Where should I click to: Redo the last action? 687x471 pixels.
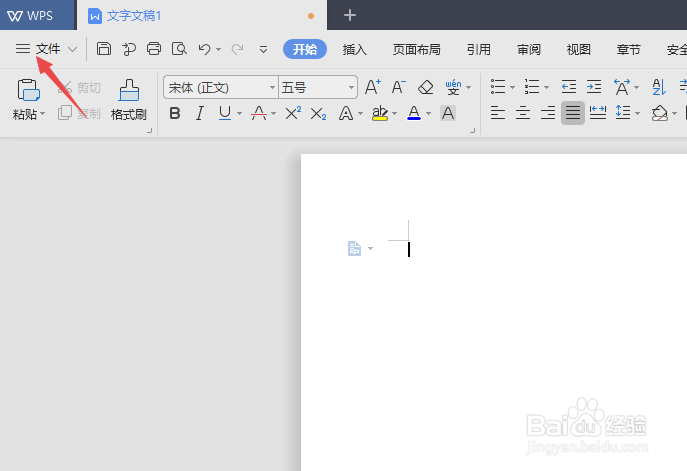237,49
